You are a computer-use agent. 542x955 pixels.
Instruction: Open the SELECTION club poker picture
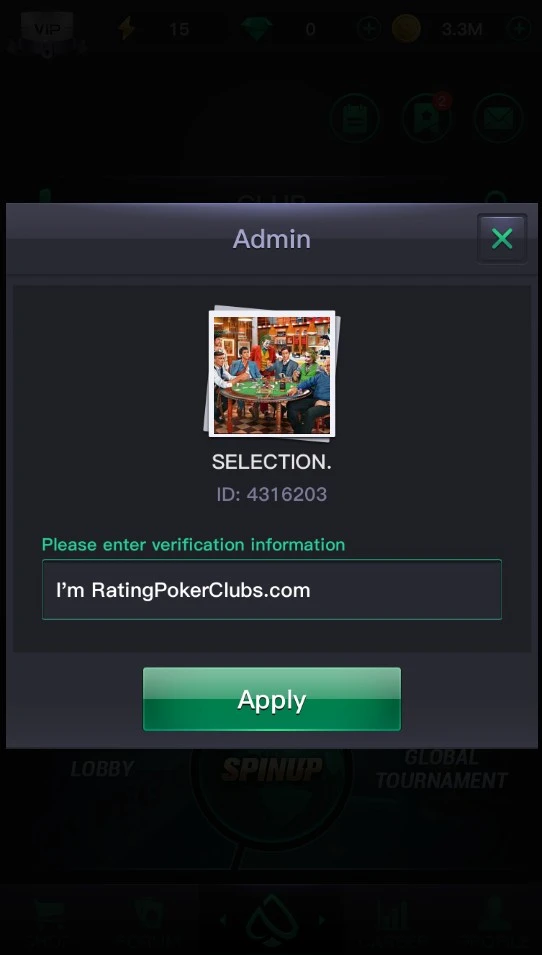[272, 375]
